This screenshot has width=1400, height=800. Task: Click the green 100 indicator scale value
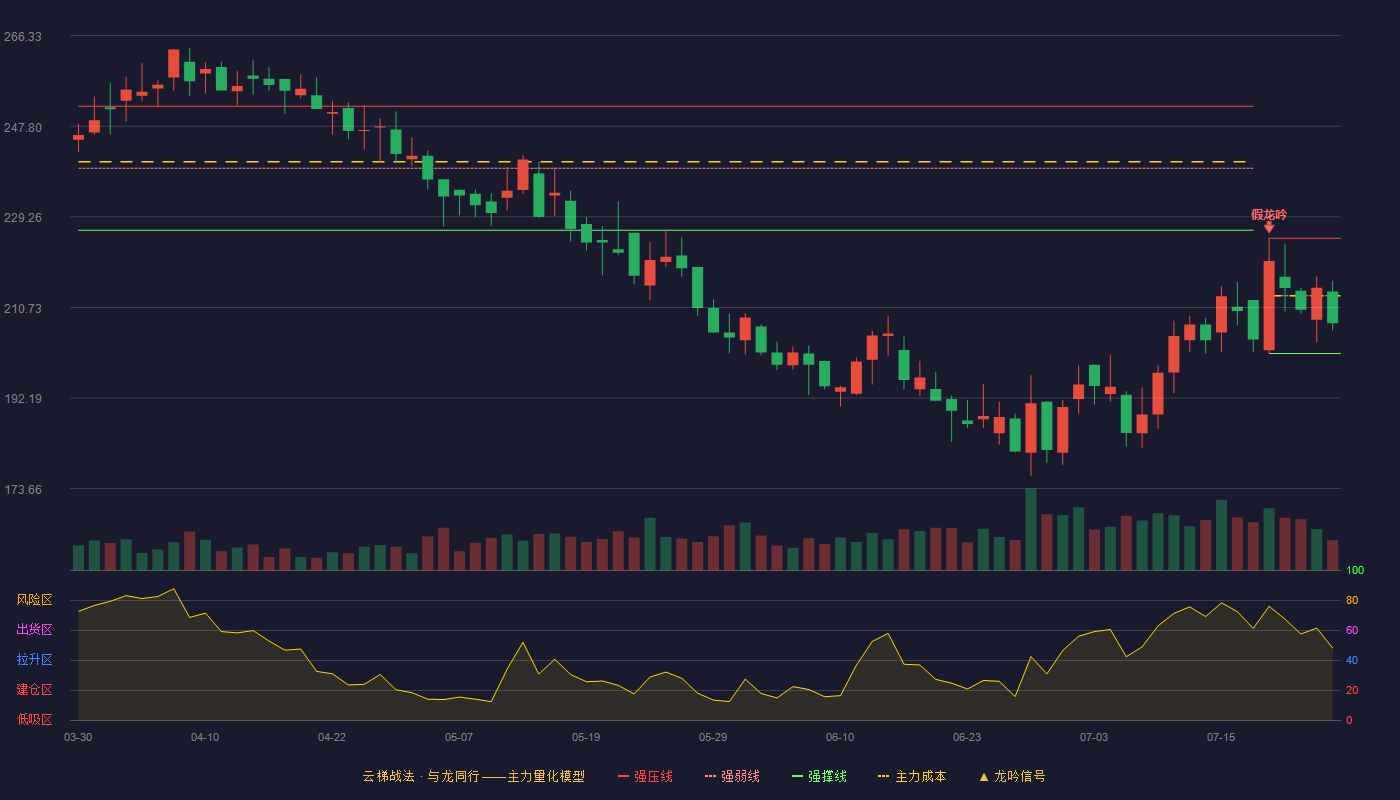1355,571
